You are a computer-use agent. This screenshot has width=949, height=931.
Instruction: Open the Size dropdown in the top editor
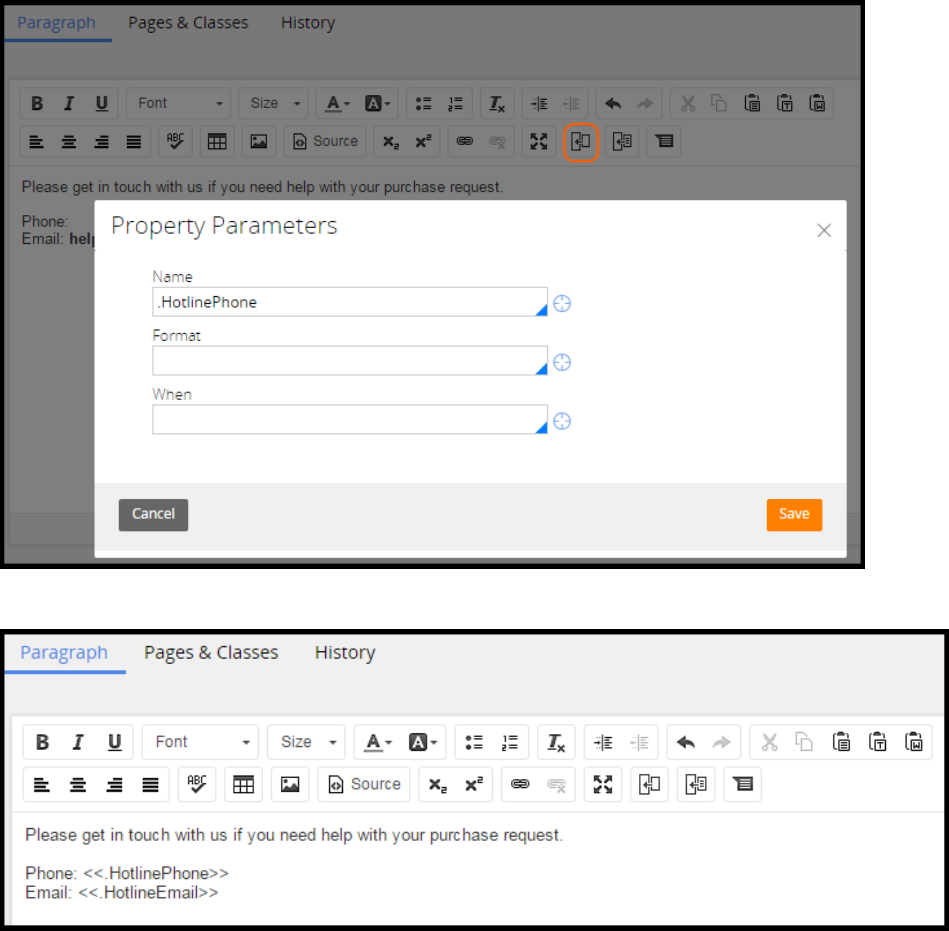274,104
